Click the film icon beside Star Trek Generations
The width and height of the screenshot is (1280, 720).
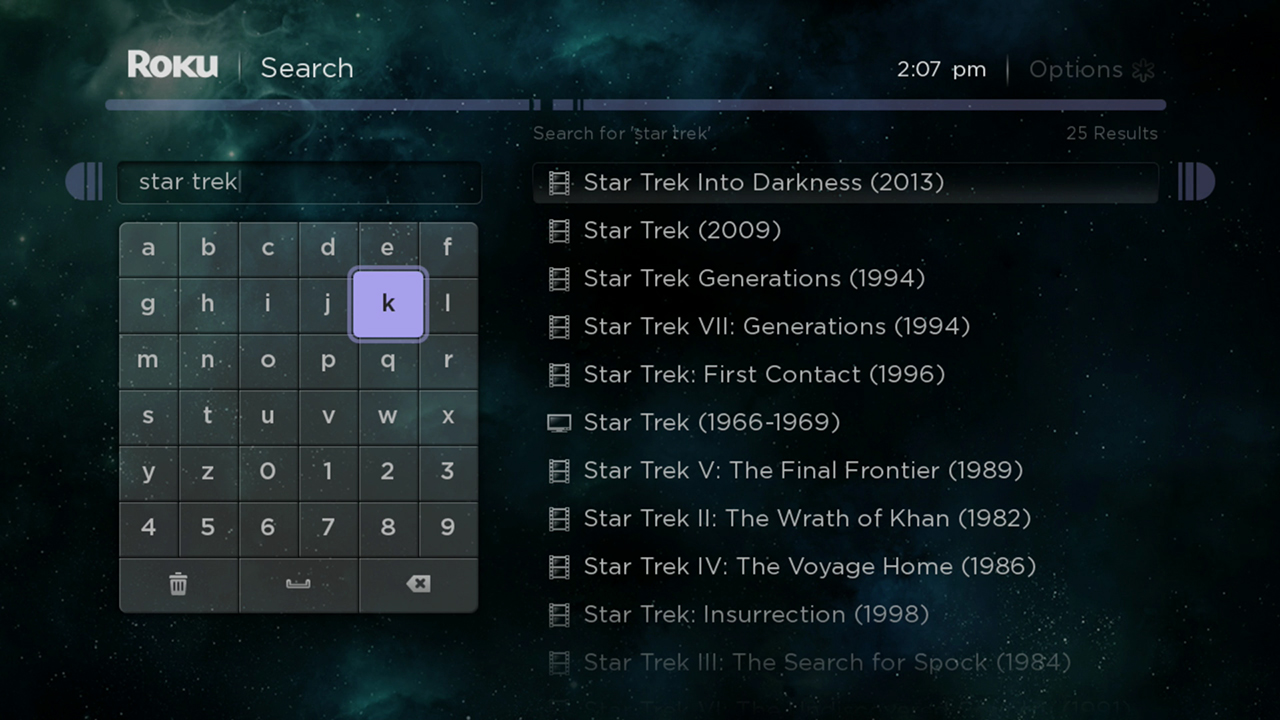[x=559, y=278]
